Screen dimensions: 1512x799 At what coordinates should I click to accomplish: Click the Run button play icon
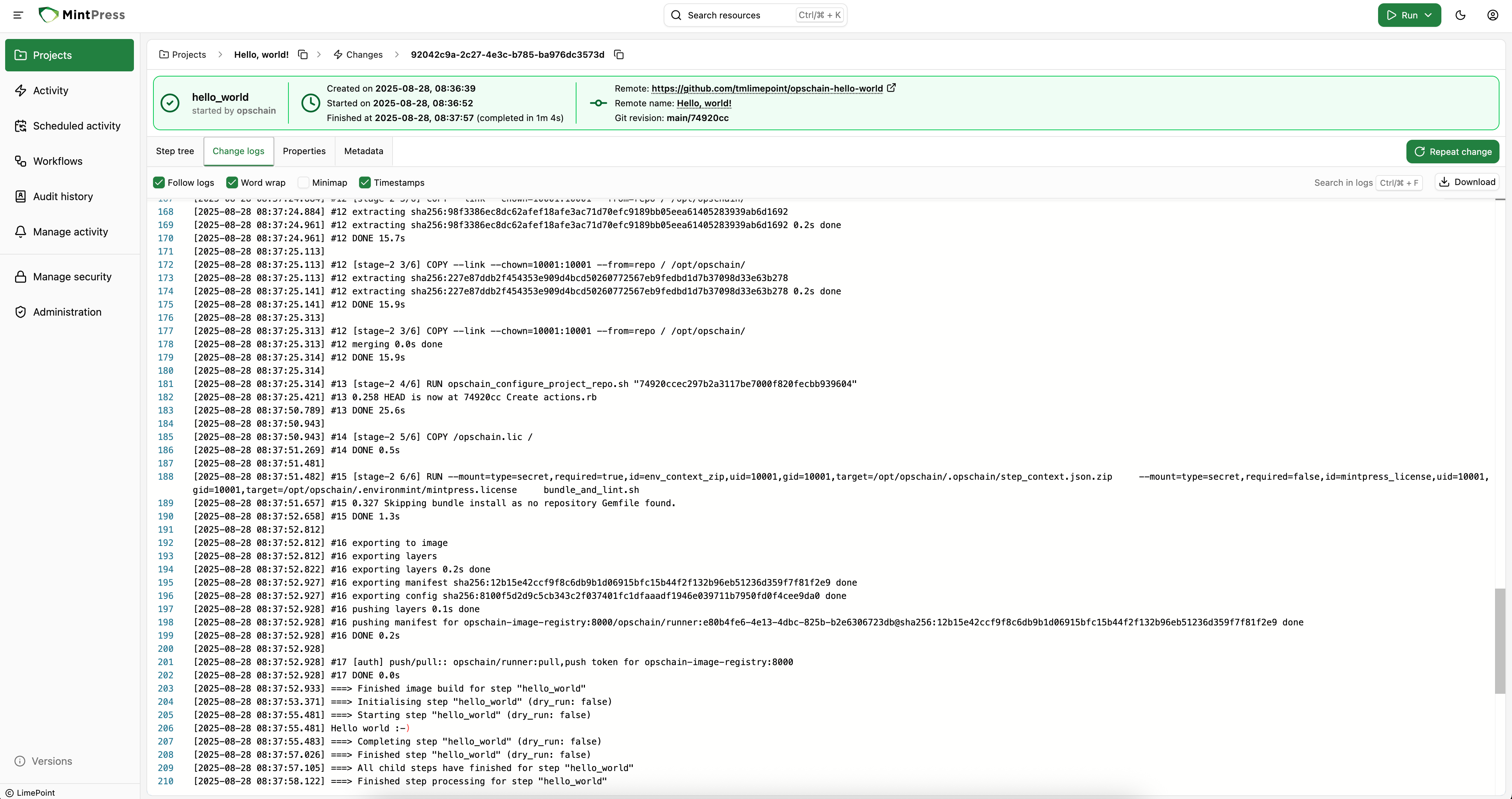[x=1392, y=15]
